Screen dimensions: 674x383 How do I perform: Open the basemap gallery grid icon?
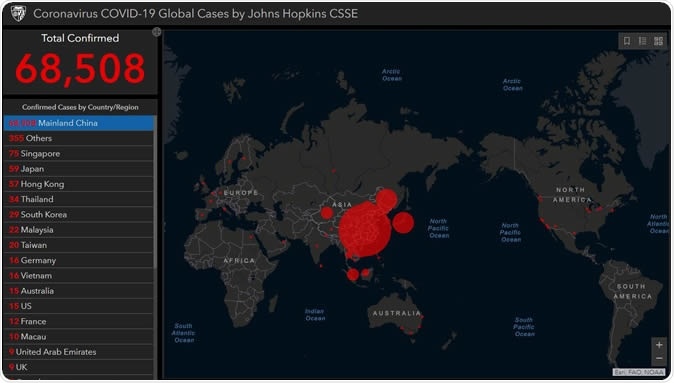click(658, 41)
